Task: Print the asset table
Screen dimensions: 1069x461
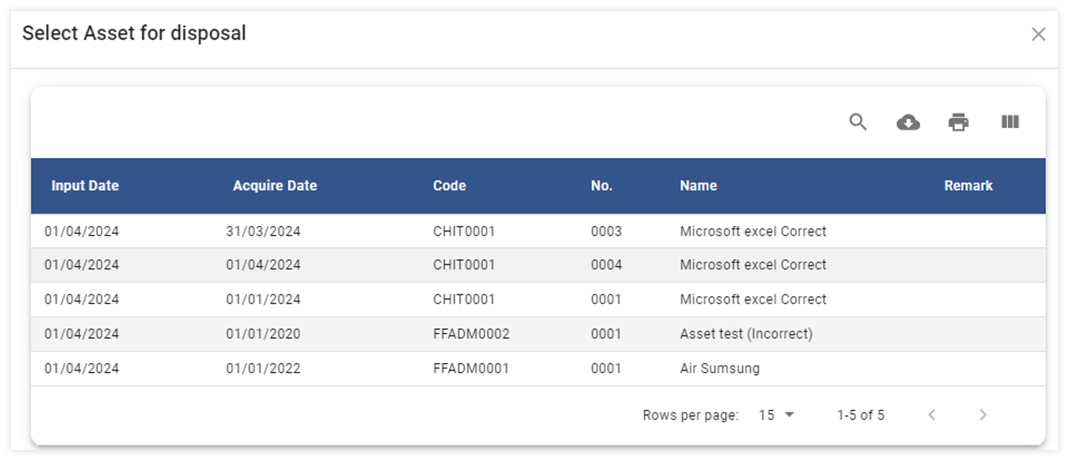Action: click(958, 122)
